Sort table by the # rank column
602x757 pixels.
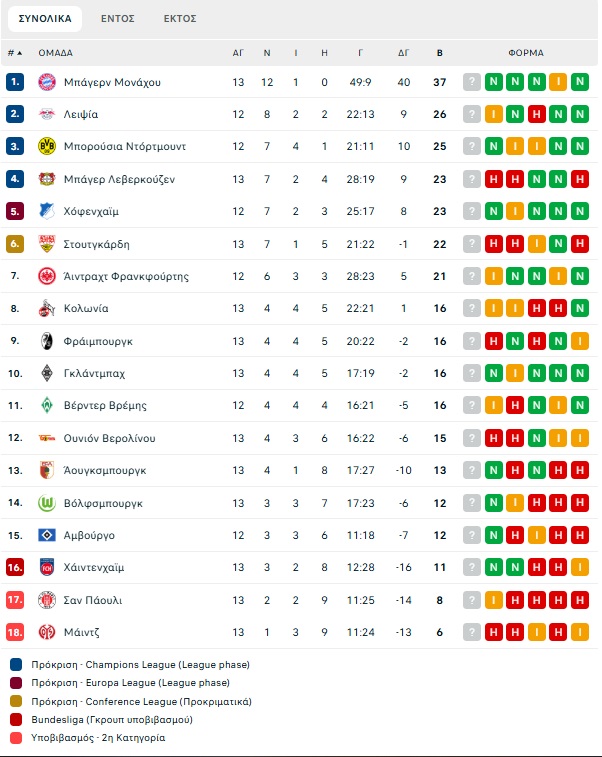pos(14,52)
